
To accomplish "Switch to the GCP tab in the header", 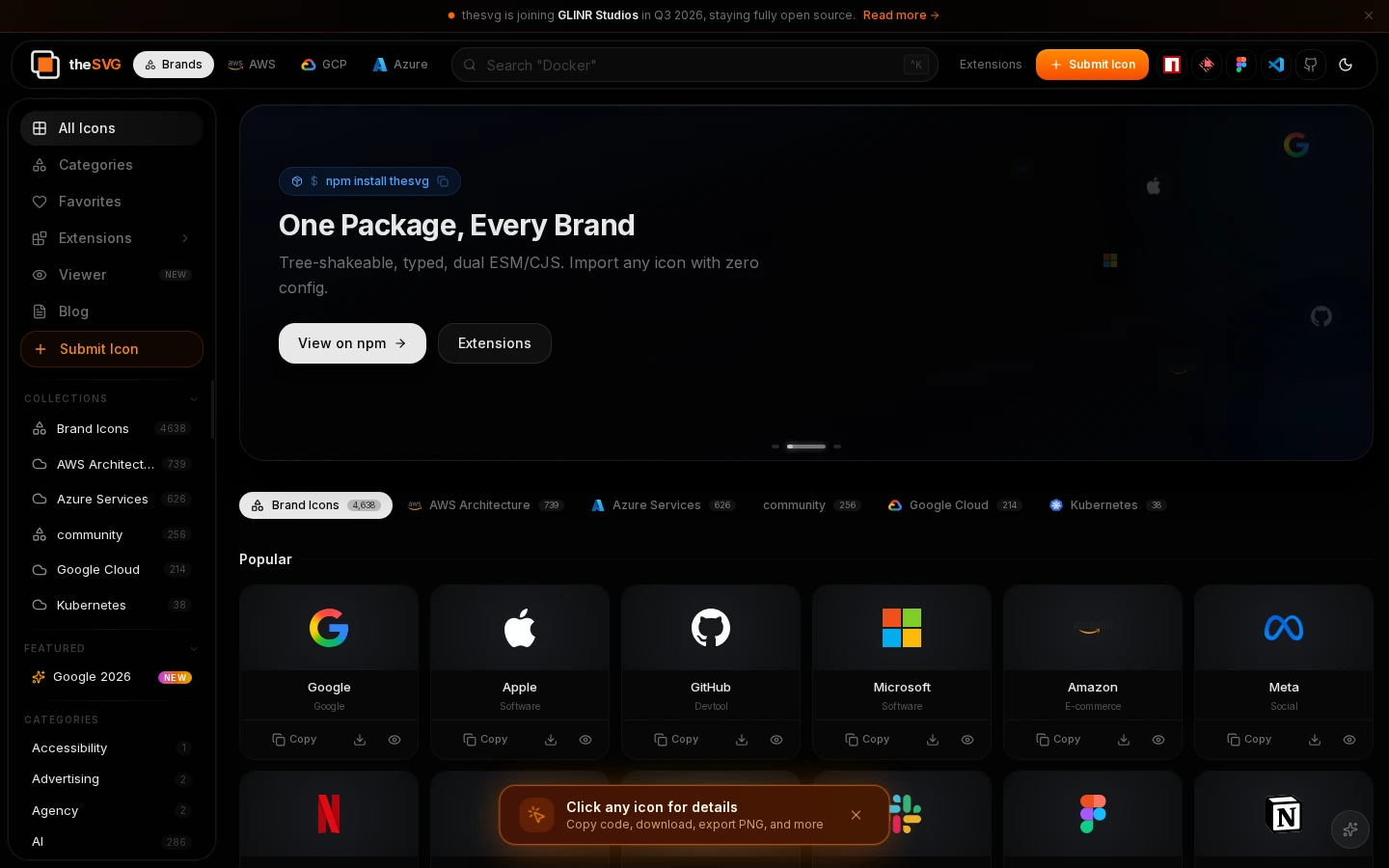I will coord(324,65).
